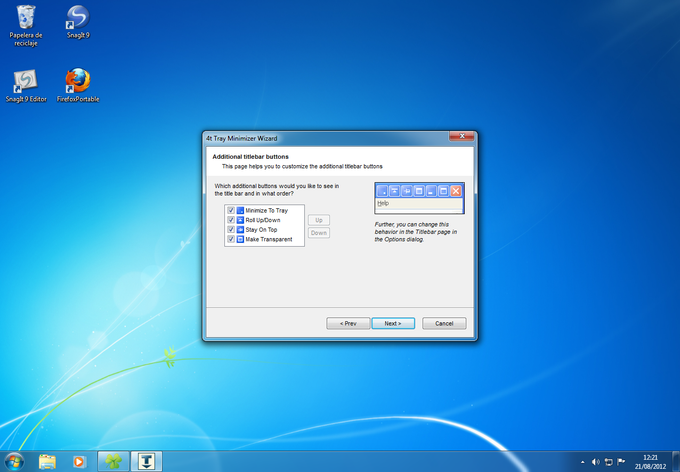Show hidden system tray icons
The width and height of the screenshot is (680, 472).
(582, 462)
